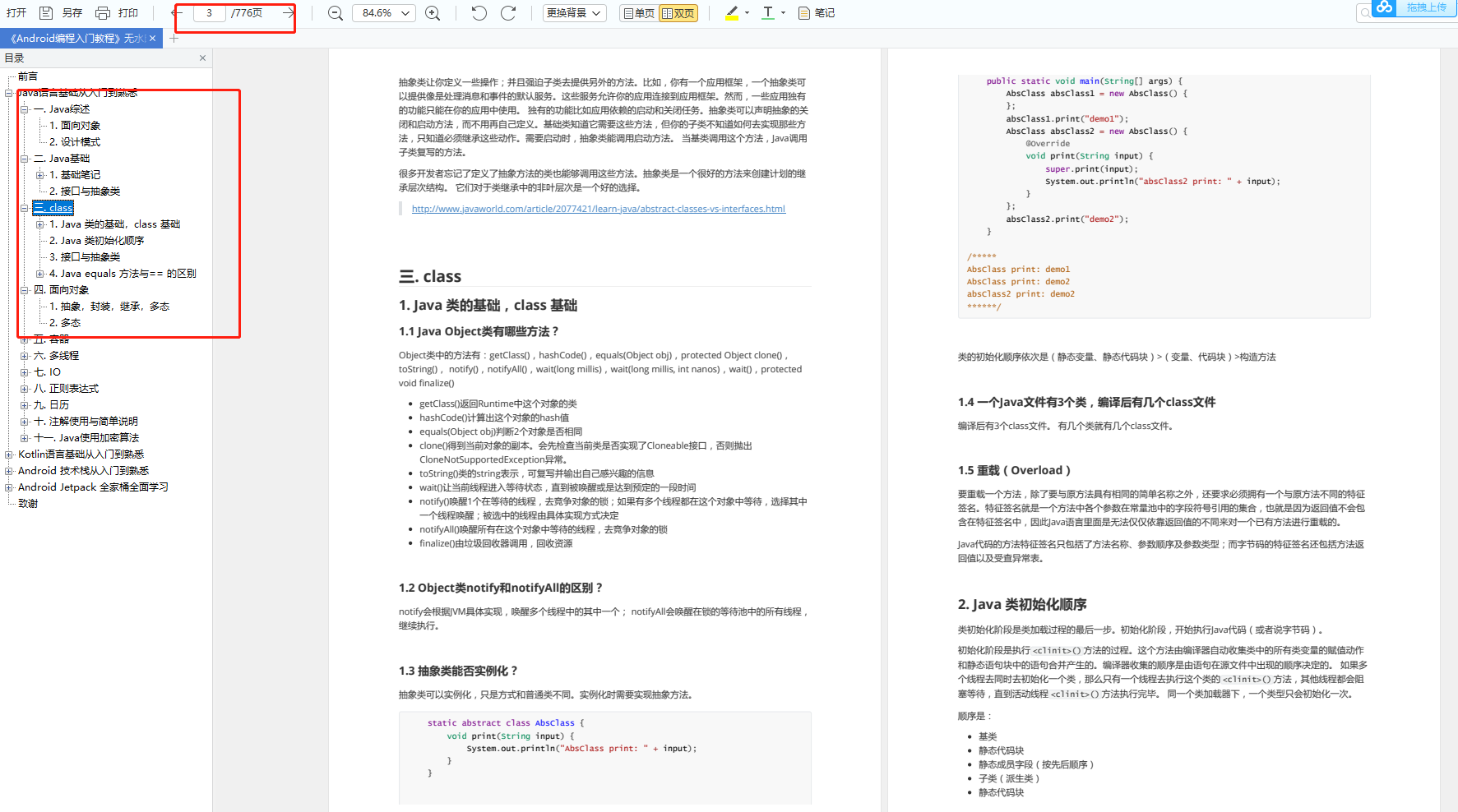Go to the previous page with left arrow
The height and width of the screenshot is (812, 1458).
click(x=177, y=13)
